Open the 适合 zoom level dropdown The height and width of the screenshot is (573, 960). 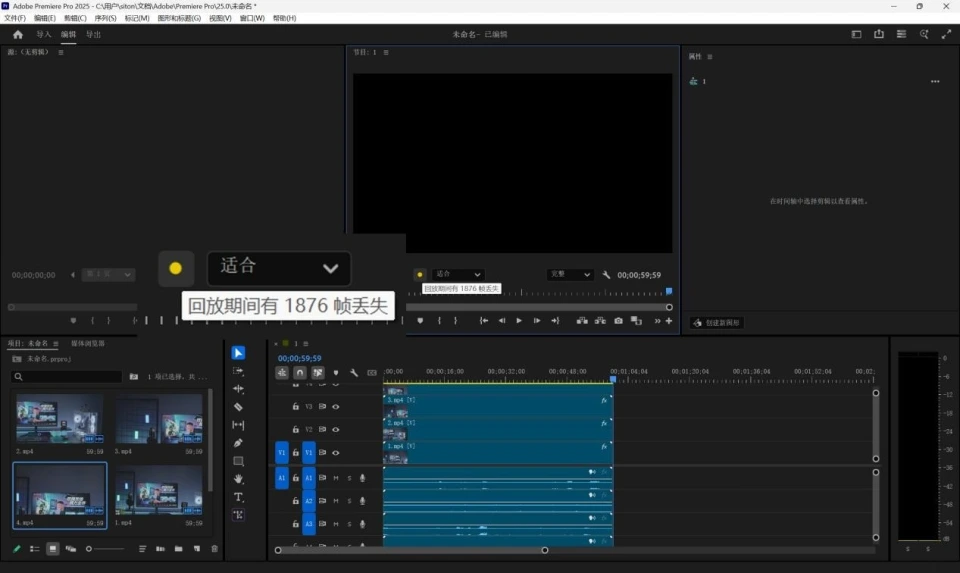tap(457, 274)
